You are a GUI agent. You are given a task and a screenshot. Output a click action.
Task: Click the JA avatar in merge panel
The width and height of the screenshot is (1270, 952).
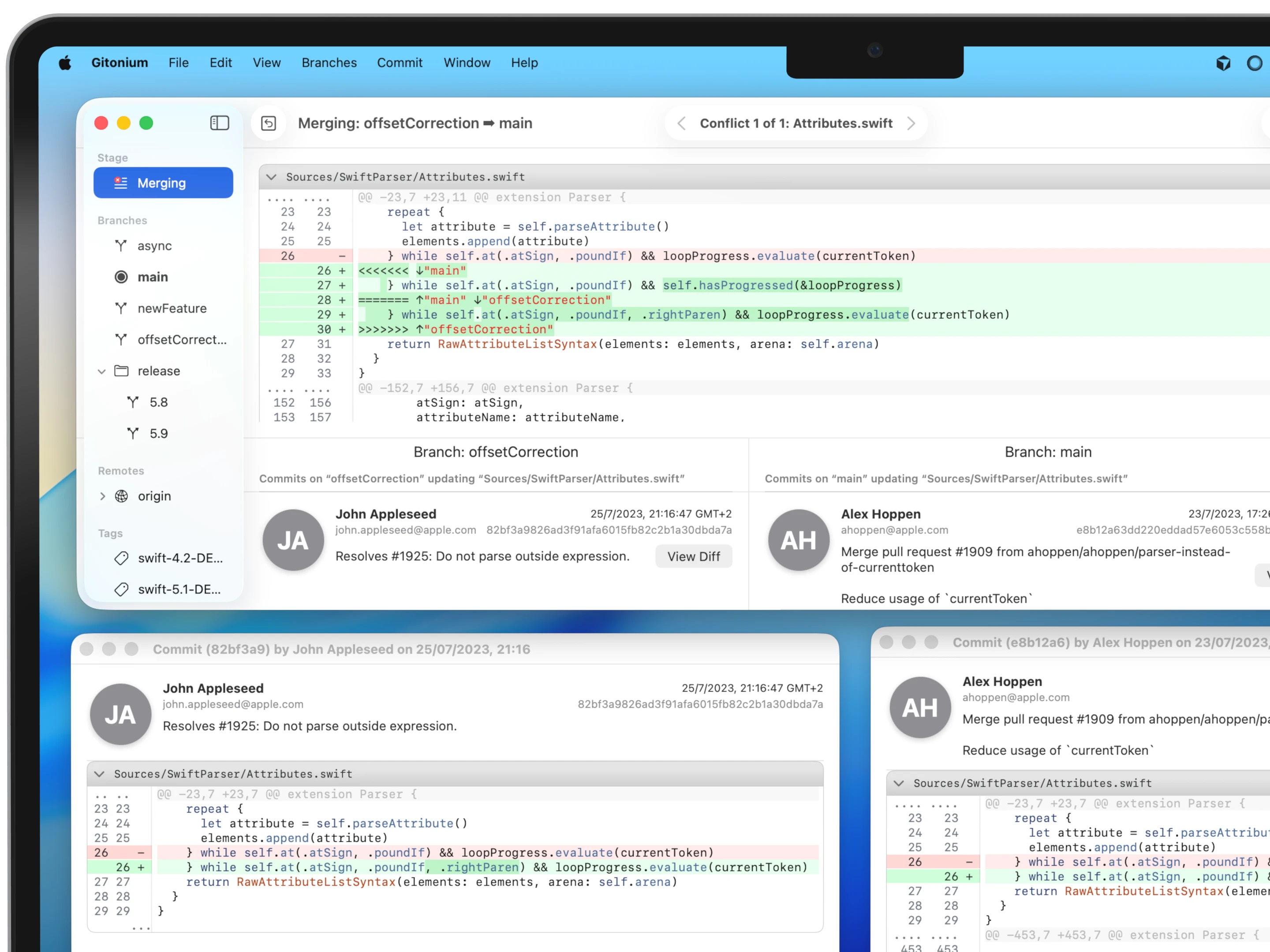pyautogui.click(x=293, y=540)
